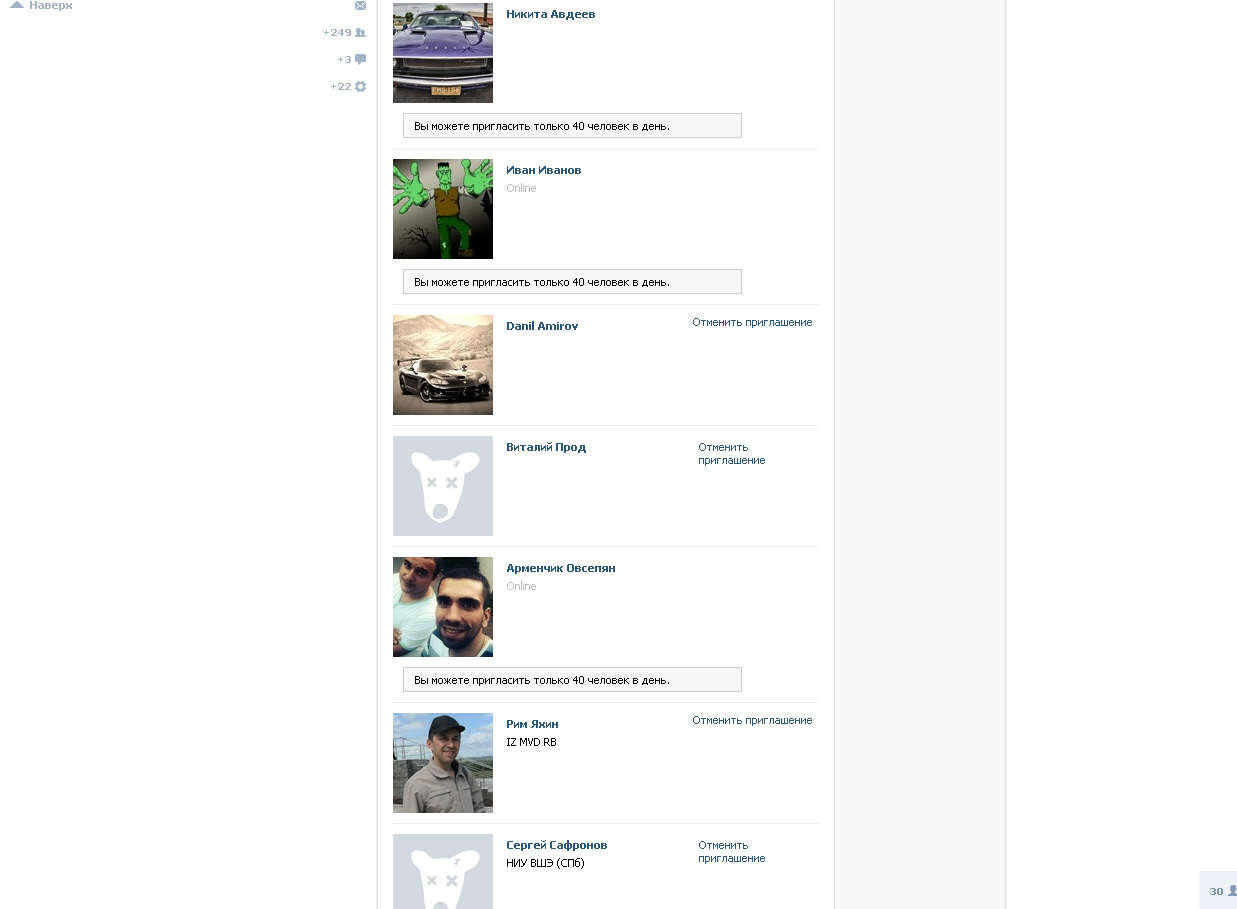Cancel the invitation for Сергей Сафронов
The height and width of the screenshot is (909, 1237).
click(732, 852)
